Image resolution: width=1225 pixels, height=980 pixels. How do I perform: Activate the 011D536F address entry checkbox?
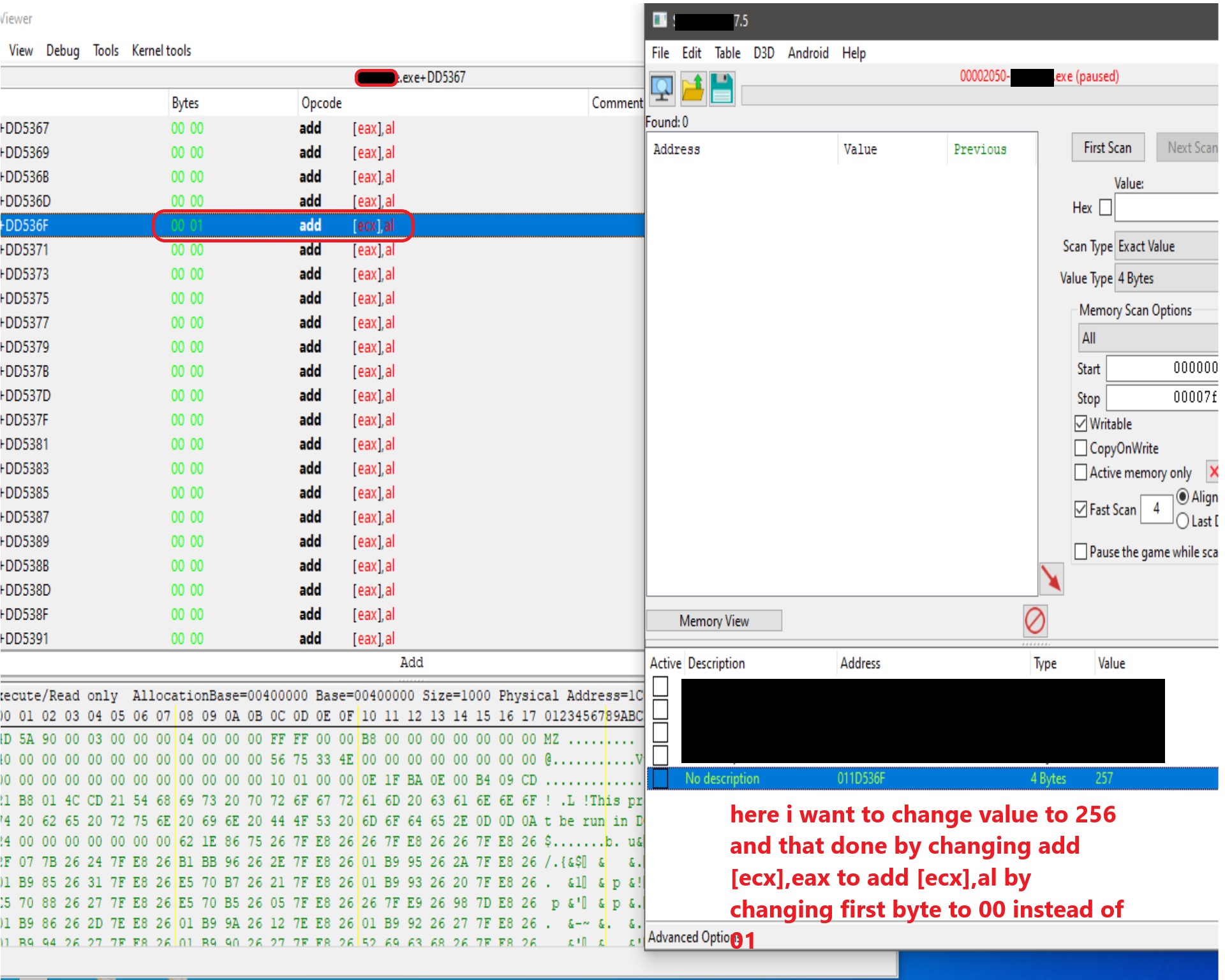pos(660,778)
